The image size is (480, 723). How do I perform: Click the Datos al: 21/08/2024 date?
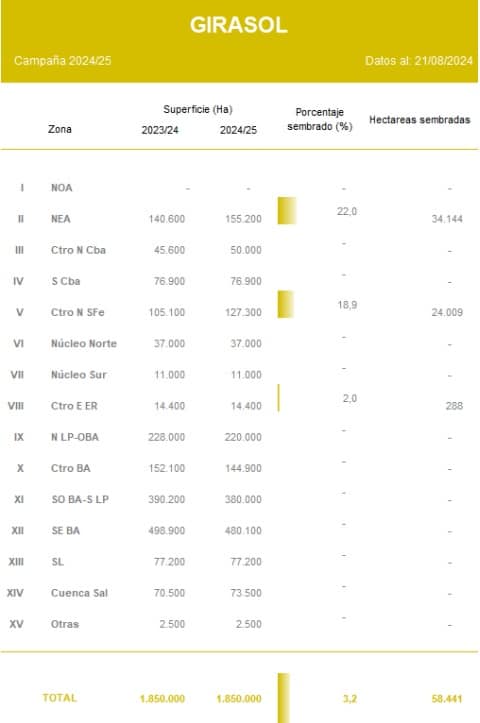click(x=419, y=60)
